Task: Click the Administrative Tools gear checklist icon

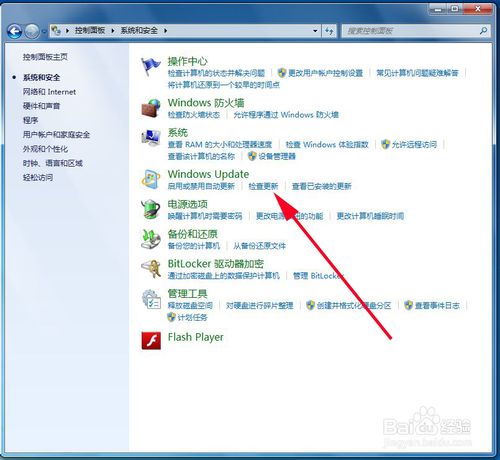Action: (151, 299)
